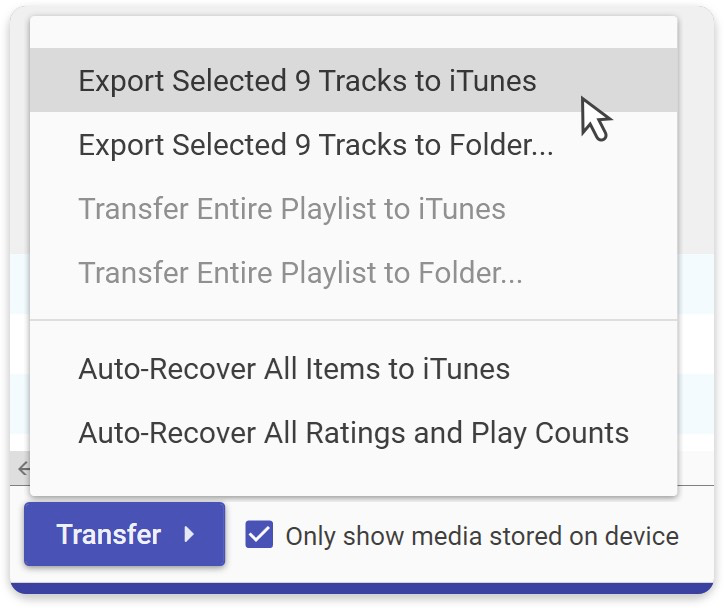Image resolution: width=724 pixels, height=608 pixels.
Task: Click the left scroll arrow beside the menu
Action: (22, 467)
